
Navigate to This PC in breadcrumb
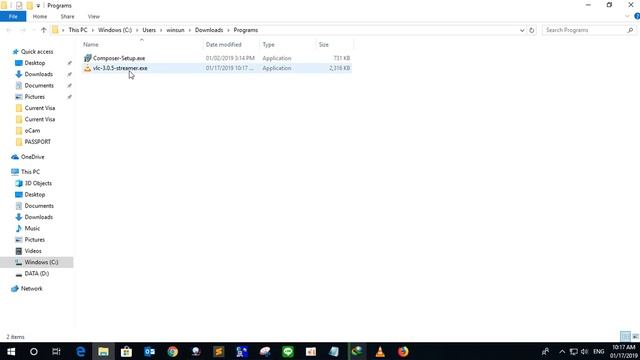coord(78,30)
